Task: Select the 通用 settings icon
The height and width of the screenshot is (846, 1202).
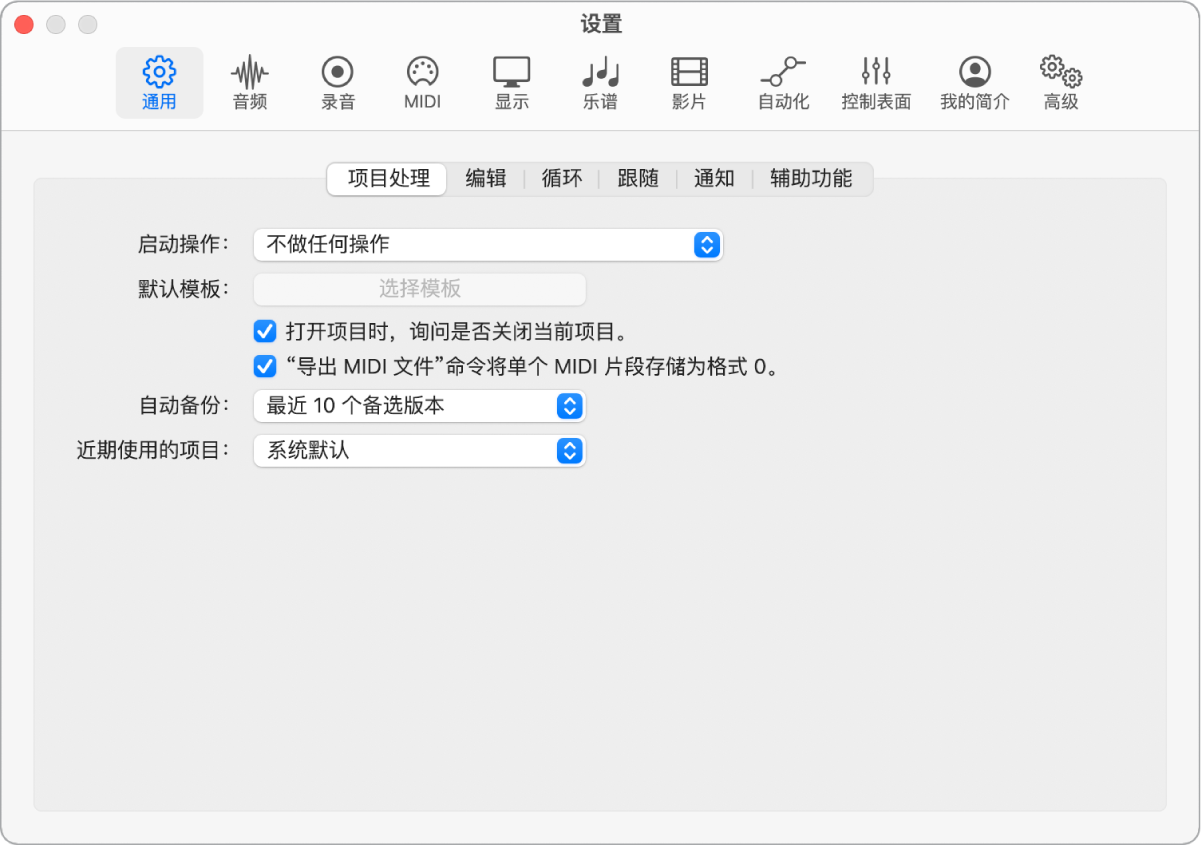Action: 159,82
